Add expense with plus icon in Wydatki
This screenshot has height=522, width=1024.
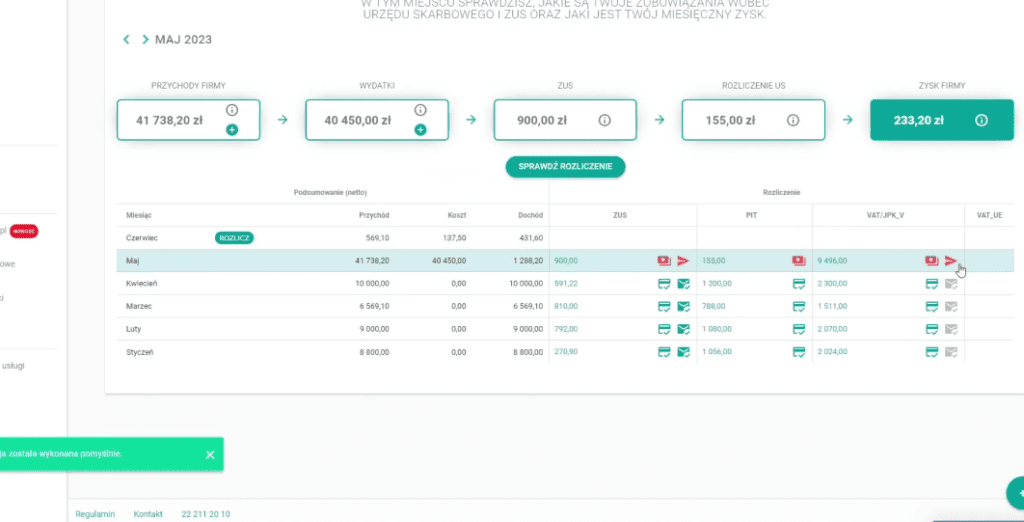pyautogui.click(x=420, y=130)
